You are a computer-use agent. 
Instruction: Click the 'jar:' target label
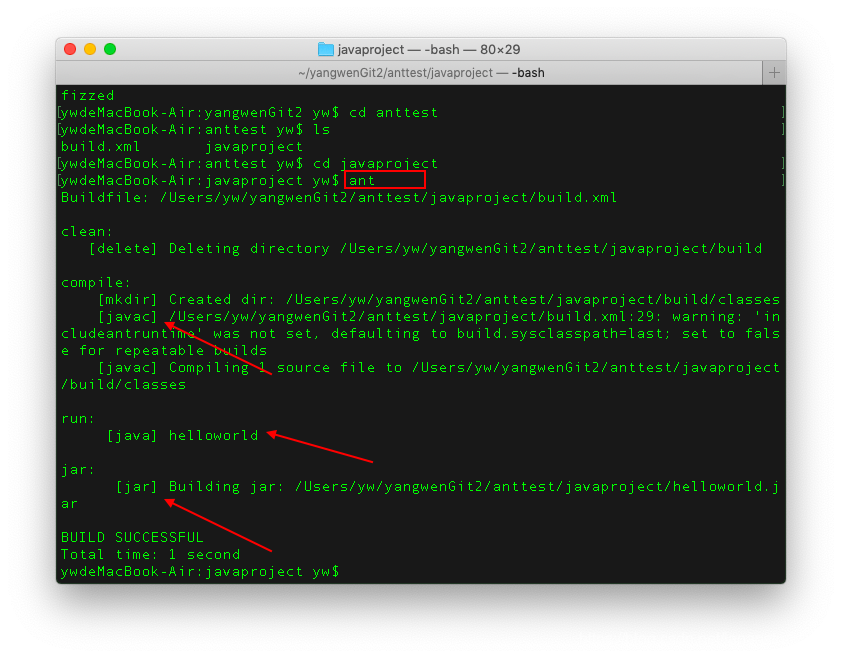pos(78,470)
